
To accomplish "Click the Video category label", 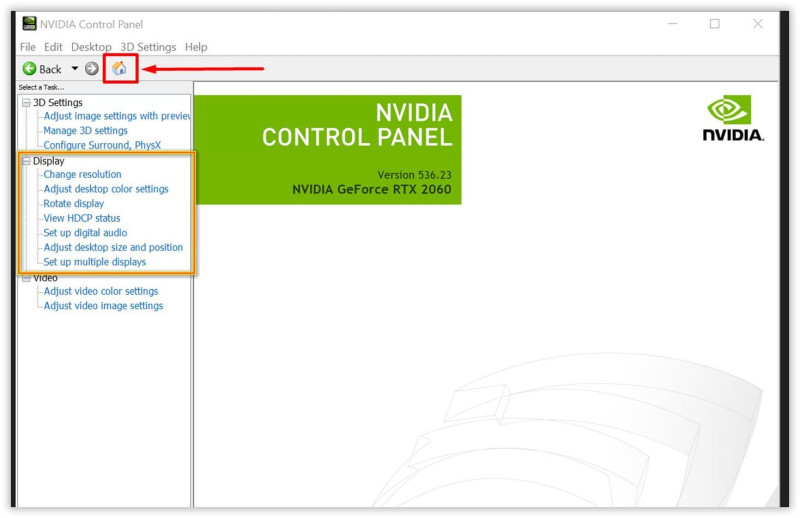I will click(x=45, y=278).
